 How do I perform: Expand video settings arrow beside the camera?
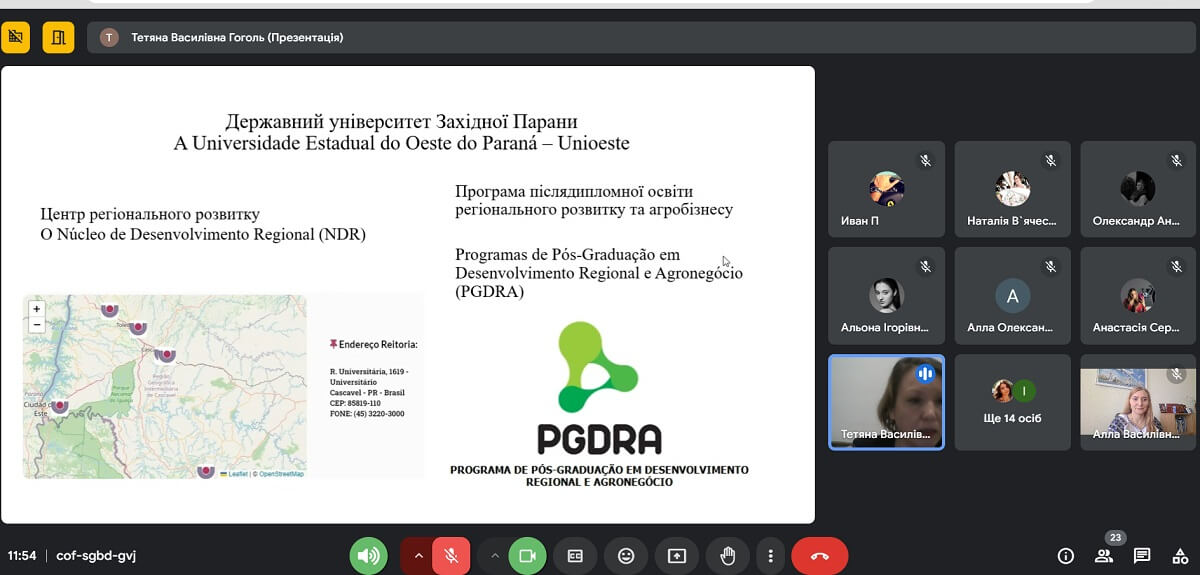[494, 556]
